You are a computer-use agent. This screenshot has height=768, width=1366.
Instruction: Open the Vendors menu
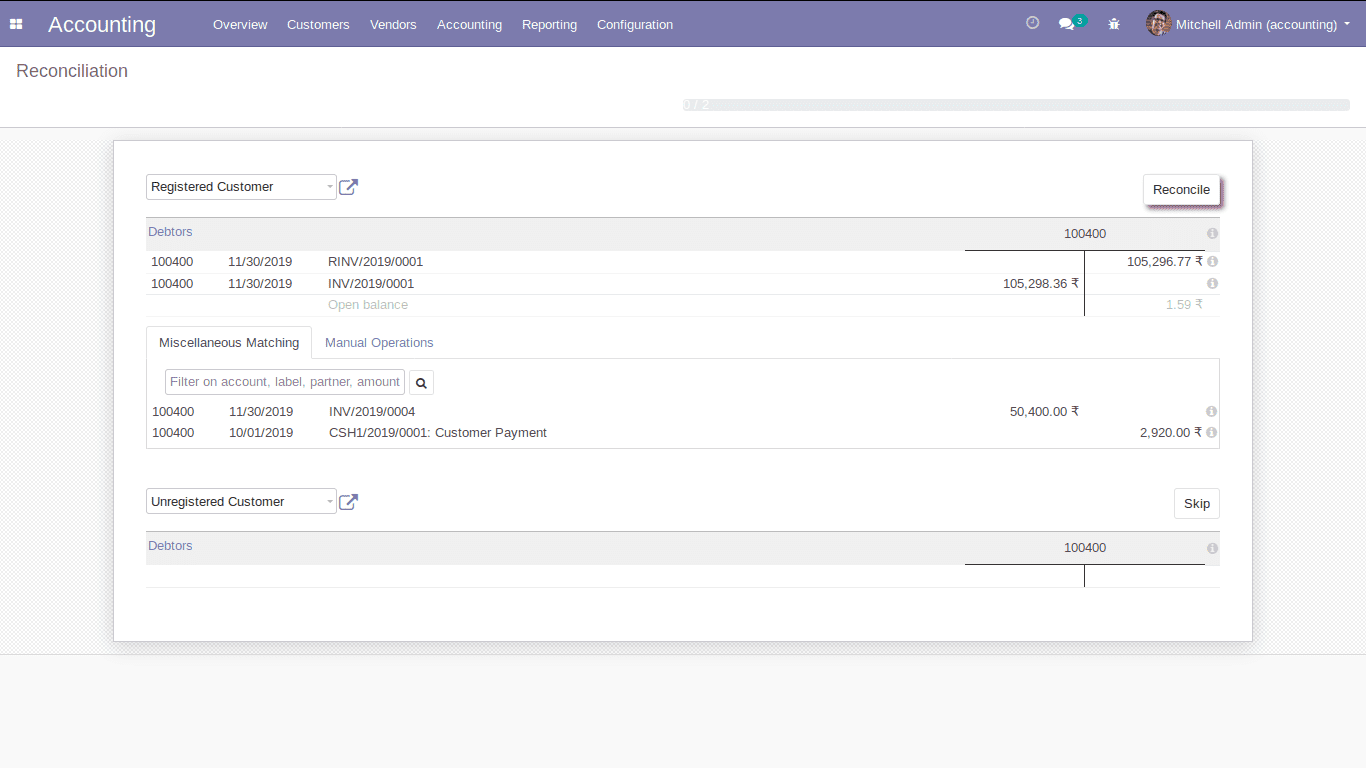coord(393,24)
